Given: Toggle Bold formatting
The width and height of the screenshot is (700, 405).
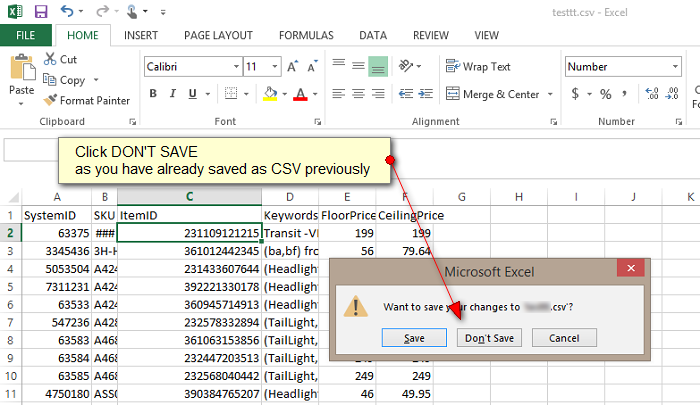Looking at the screenshot, I should click(154, 94).
